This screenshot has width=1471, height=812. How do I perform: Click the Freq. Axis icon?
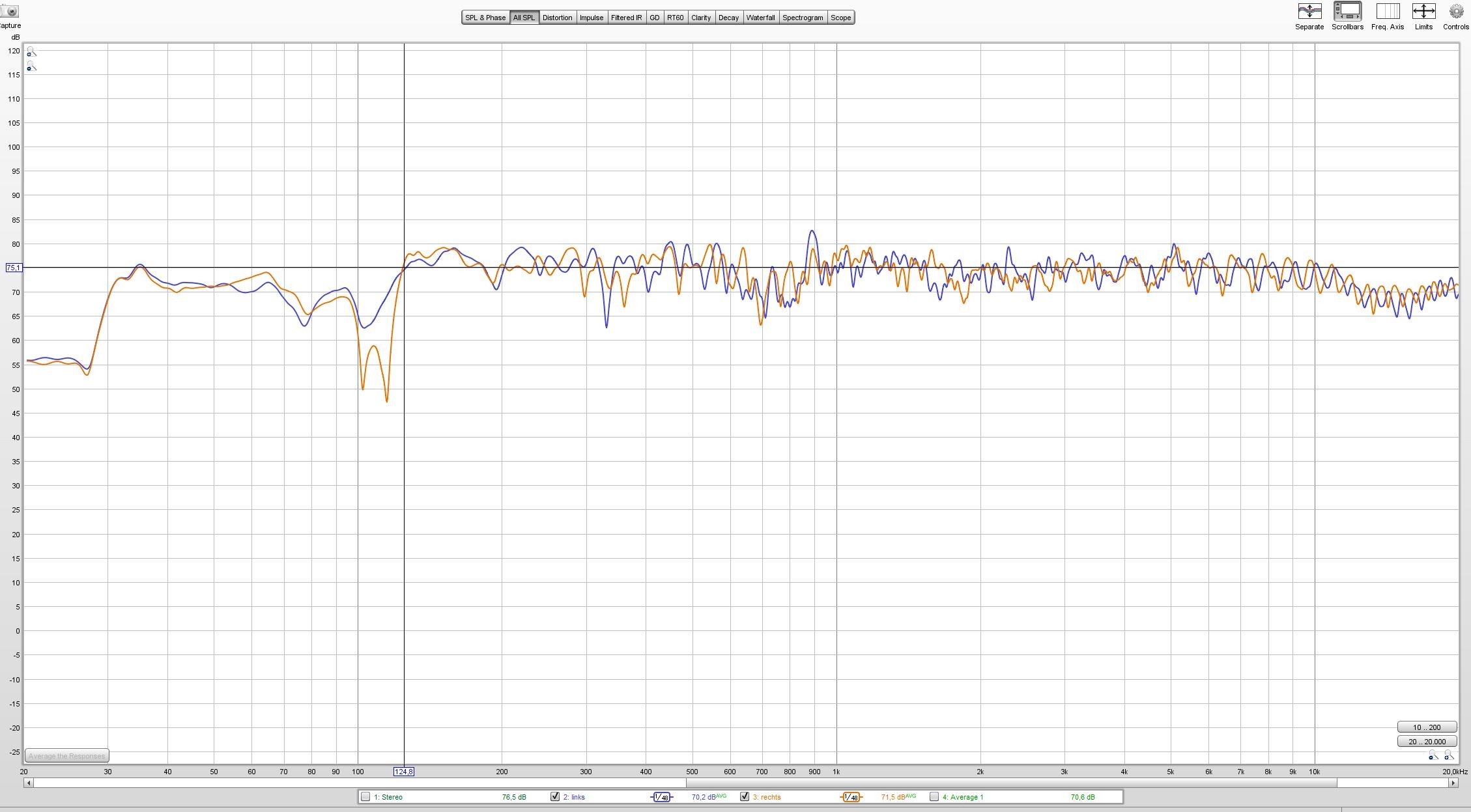[1387, 12]
